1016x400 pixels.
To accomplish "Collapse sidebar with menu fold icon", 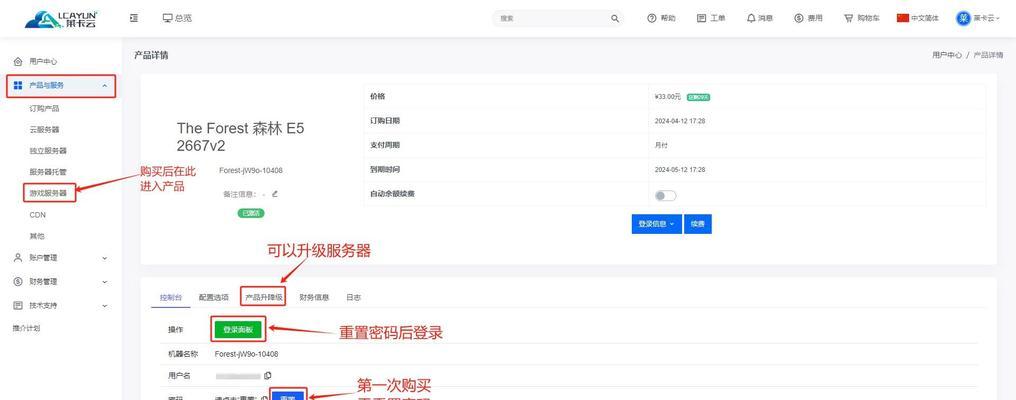I will [x=133, y=18].
